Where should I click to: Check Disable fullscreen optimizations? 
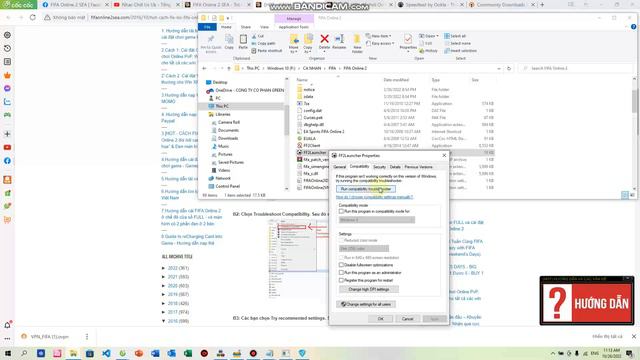click(x=341, y=265)
